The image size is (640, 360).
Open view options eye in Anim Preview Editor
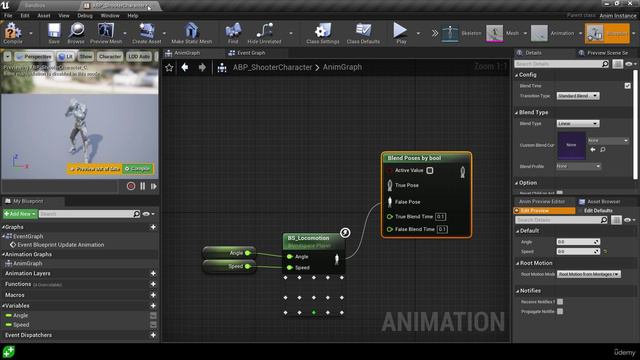tap(629, 220)
